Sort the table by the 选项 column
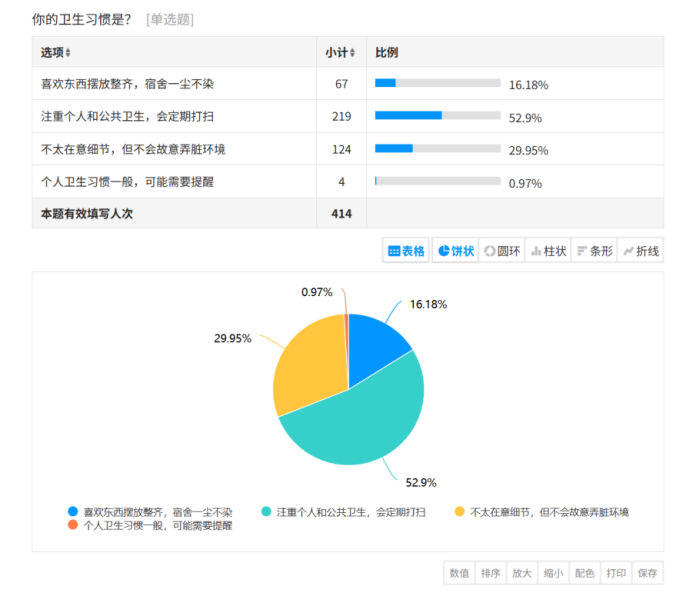Viewport: 697px width, 607px height. (x=55, y=53)
